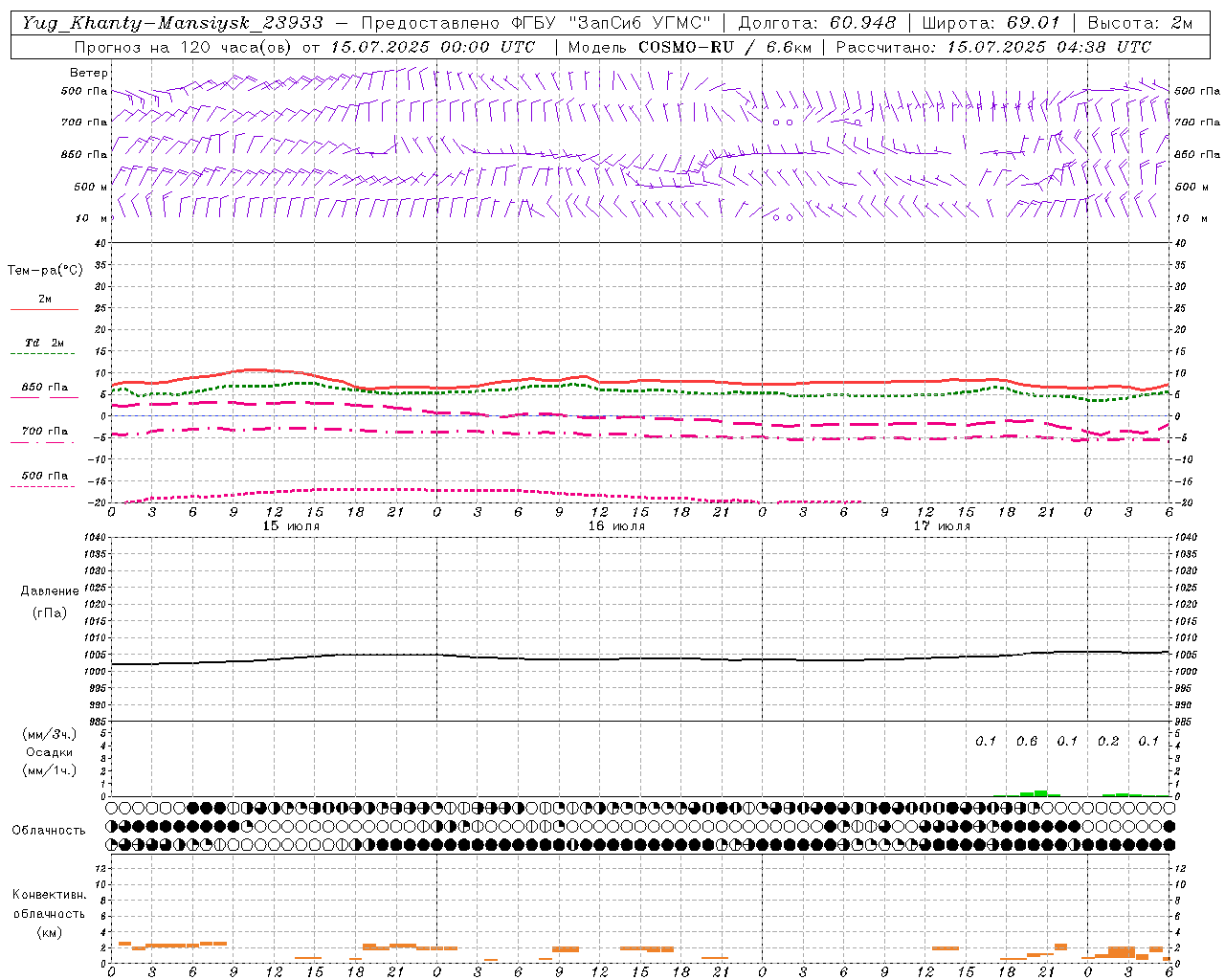
Task: Click the (мм/1ч.) precipitation unit label
Action: click(50, 770)
